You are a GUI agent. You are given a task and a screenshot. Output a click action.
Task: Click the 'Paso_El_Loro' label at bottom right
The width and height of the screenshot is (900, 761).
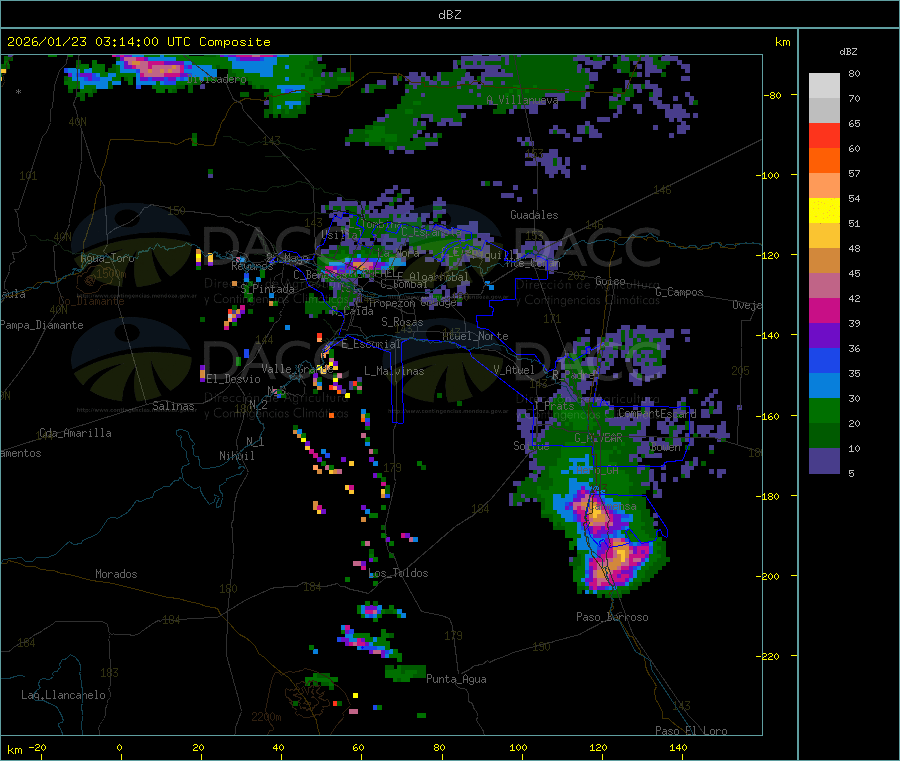(x=691, y=731)
